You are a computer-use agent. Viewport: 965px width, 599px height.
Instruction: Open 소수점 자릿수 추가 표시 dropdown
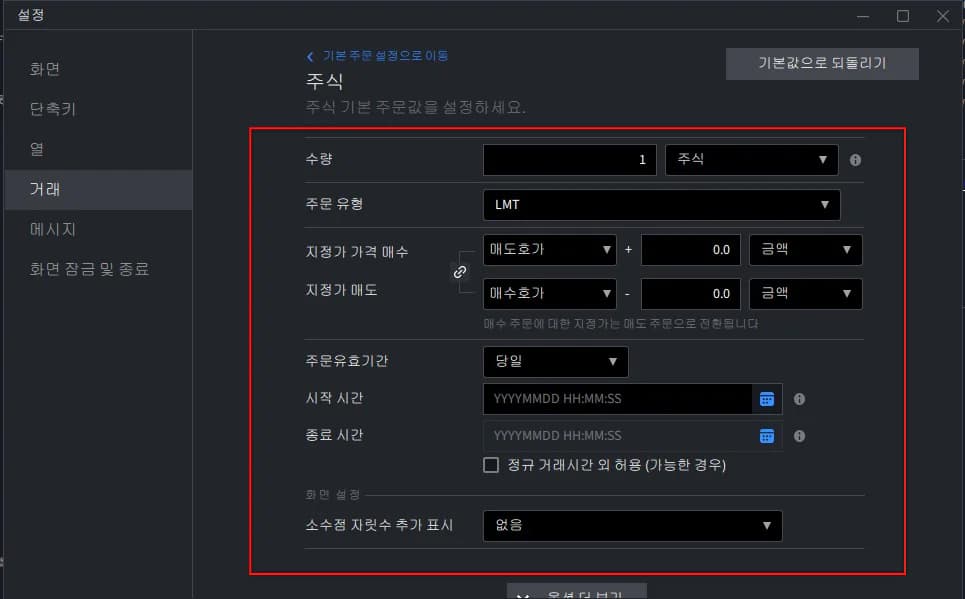[x=633, y=526]
